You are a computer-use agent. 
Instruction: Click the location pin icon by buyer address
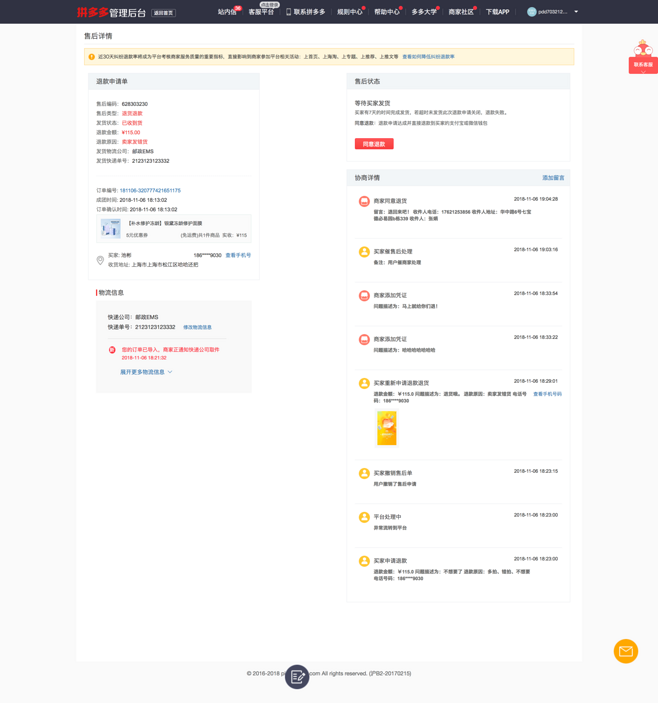pos(100,260)
